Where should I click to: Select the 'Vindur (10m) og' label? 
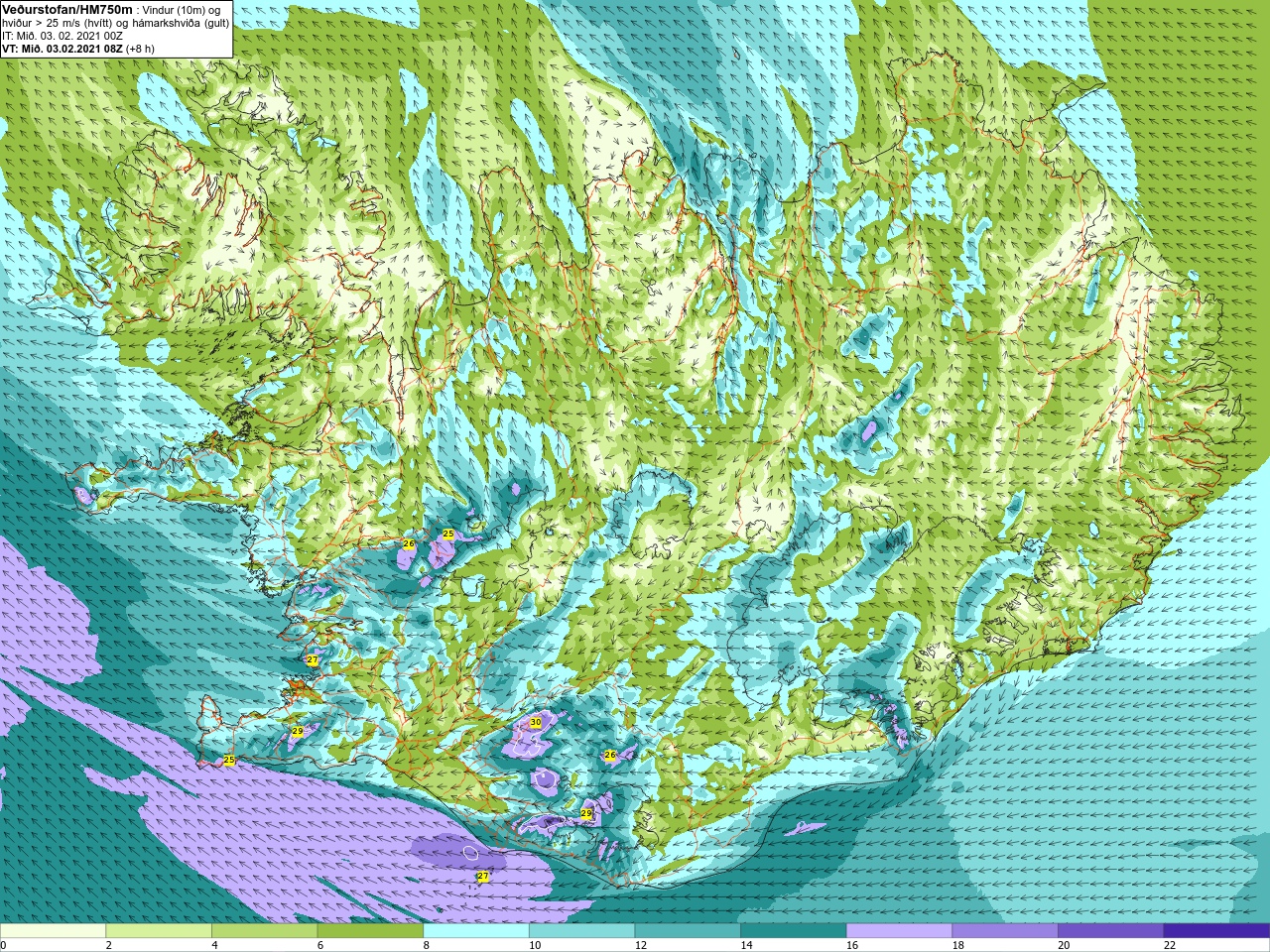click(182, 10)
